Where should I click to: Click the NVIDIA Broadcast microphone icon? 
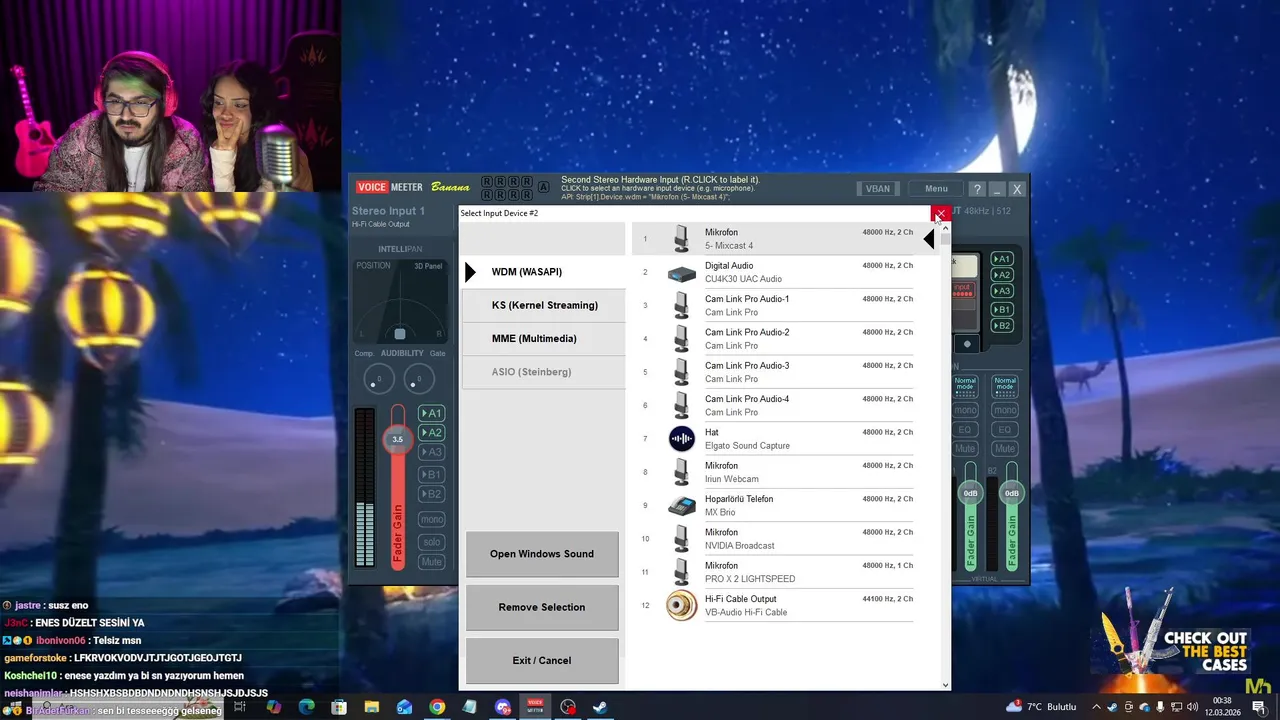coord(682,538)
